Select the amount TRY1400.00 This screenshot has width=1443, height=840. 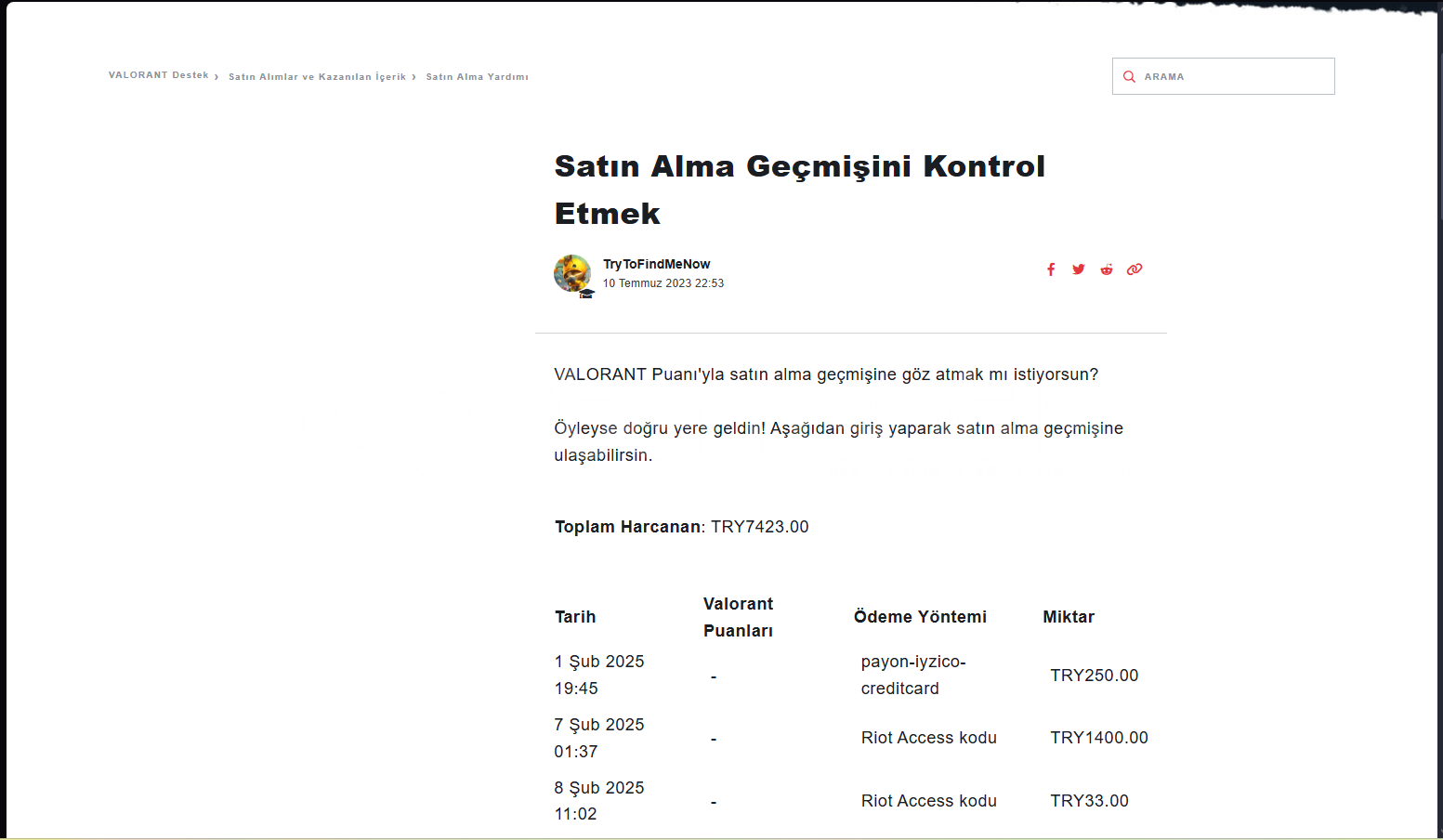(1099, 738)
